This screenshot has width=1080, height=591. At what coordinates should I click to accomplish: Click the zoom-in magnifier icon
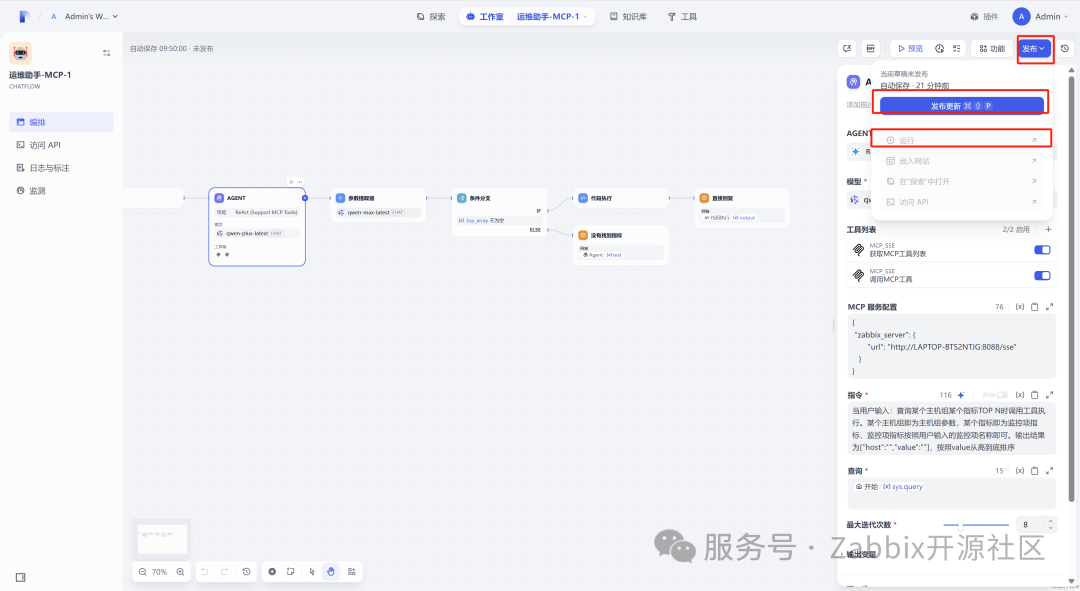click(180, 571)
